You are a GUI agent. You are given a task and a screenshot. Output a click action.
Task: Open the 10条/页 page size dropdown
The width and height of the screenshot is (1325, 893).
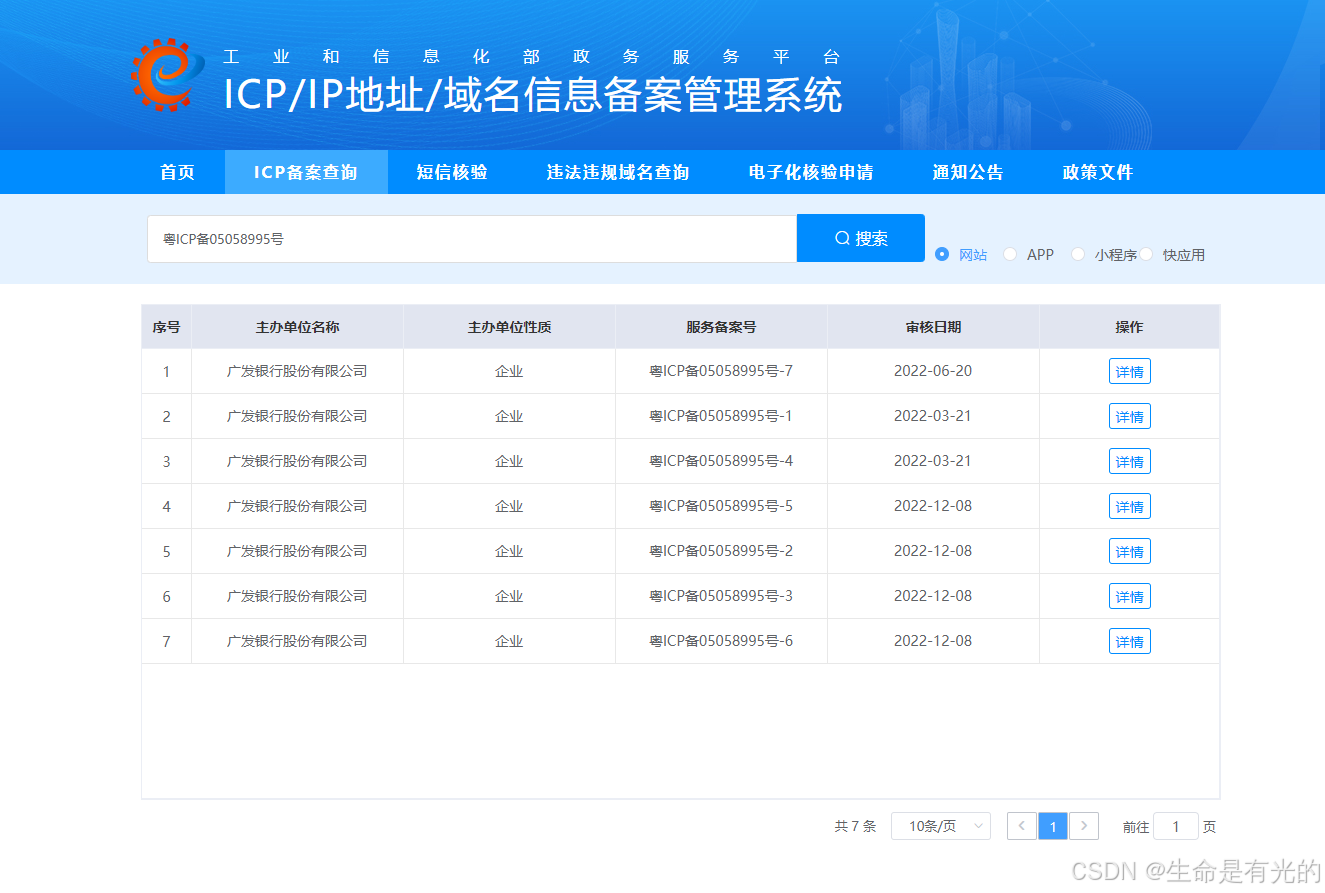point(940,826)
